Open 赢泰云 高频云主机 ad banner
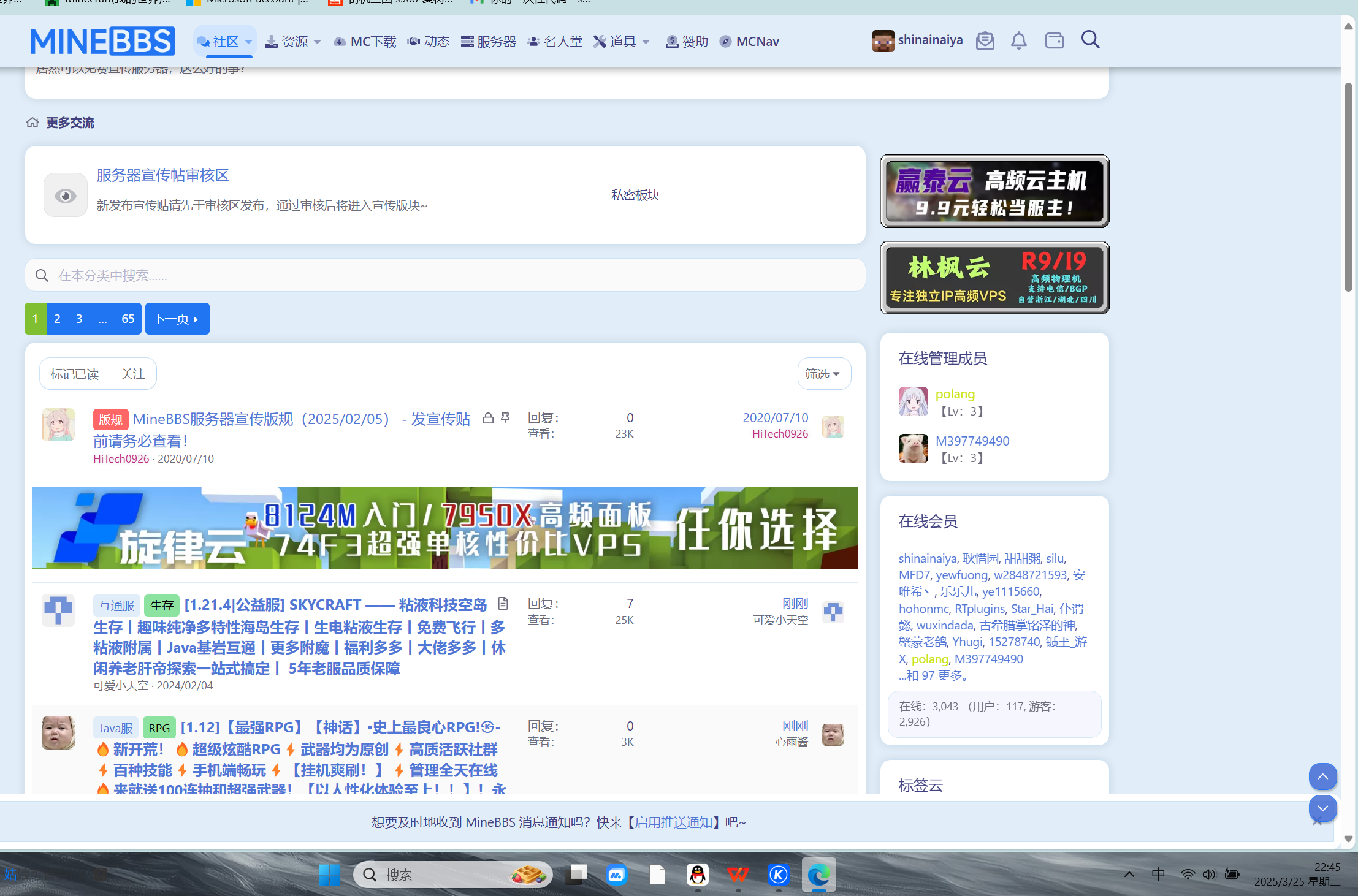The image size is (1358, 896). point(994,191)
